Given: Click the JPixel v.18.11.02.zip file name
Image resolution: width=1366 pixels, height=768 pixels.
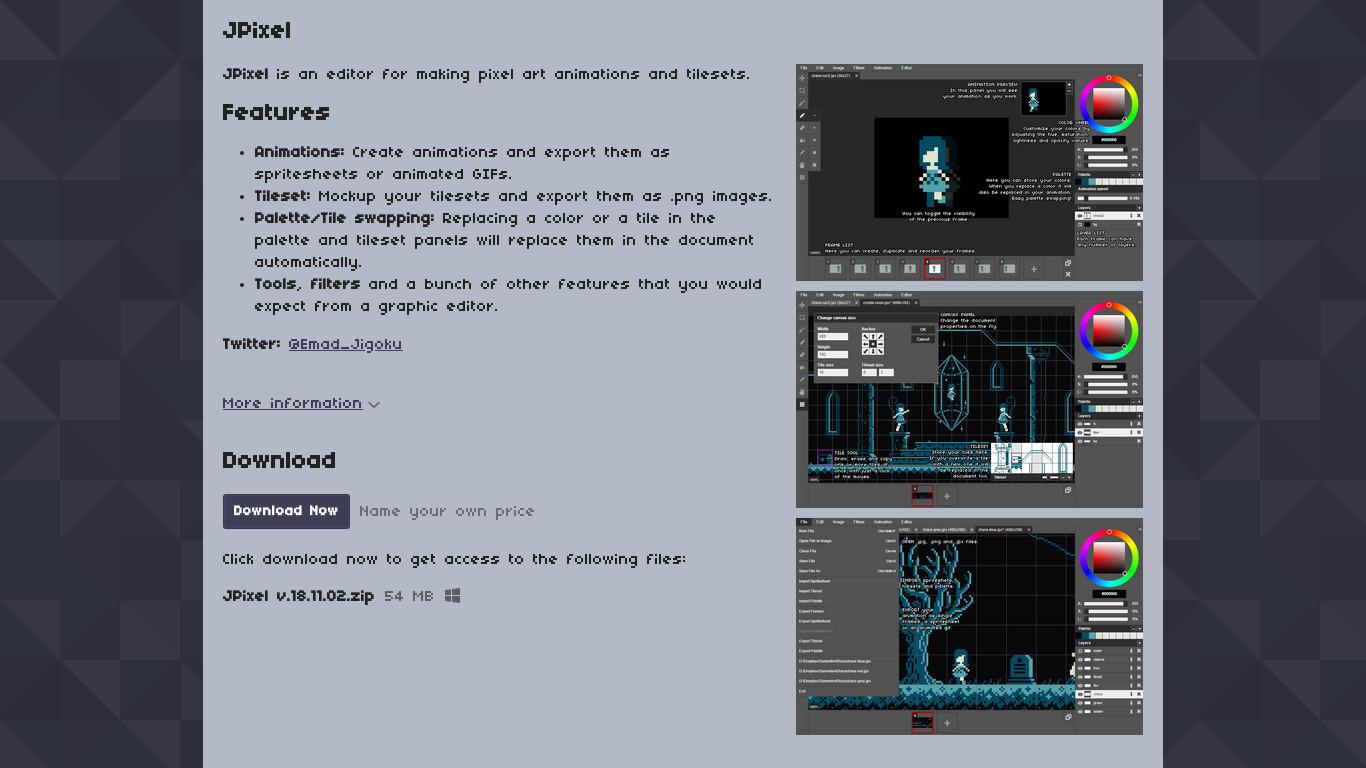Looking at the screenshot, I should point(298,596).
